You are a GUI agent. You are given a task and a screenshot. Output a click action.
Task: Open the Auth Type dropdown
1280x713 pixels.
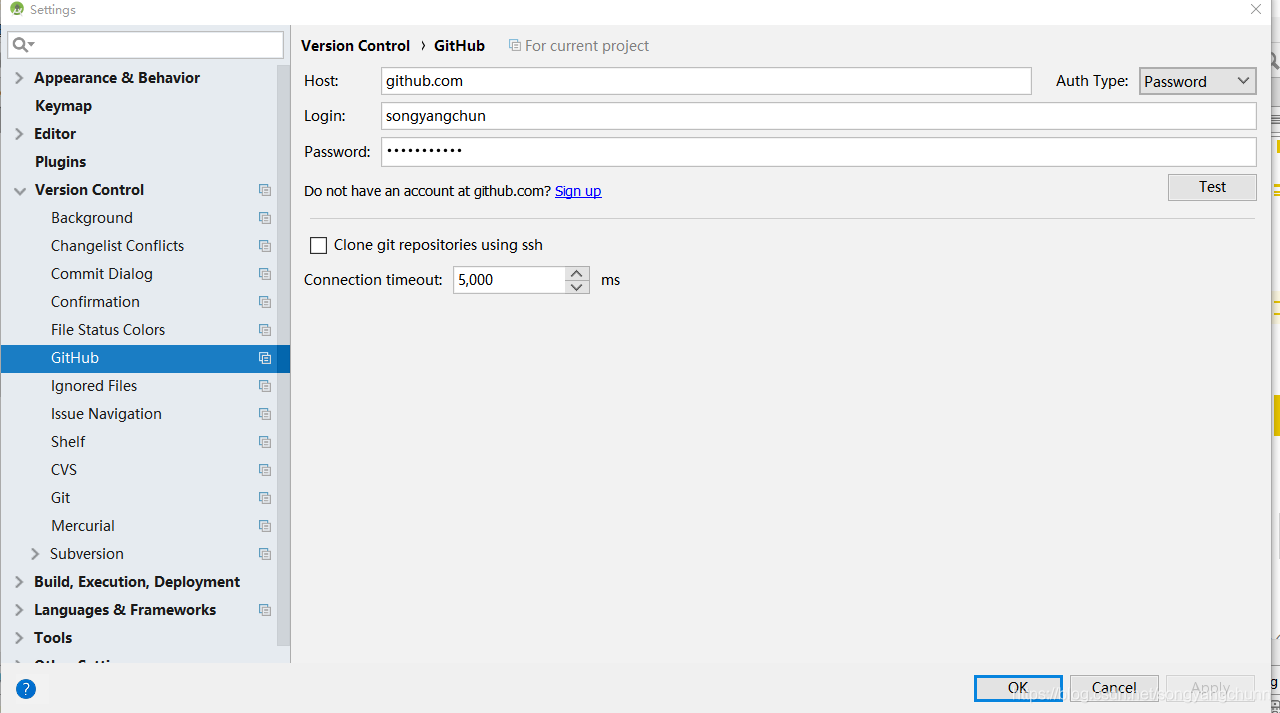(1197, 81)
